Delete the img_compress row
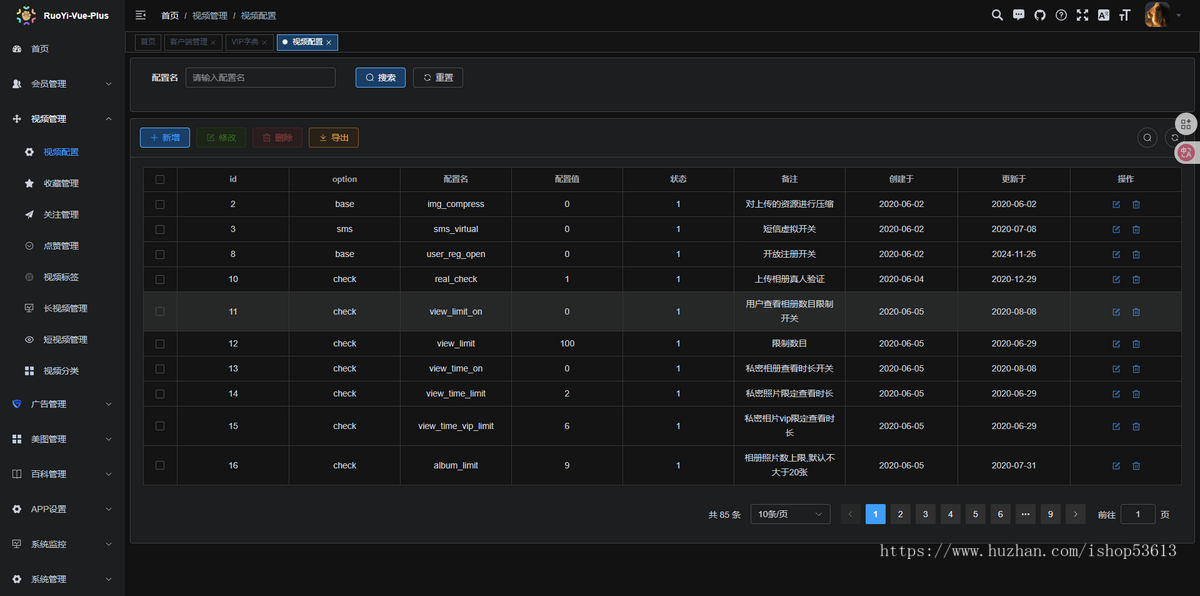The height and width of the screenshot is (596, 1200). coord(1136,204)
